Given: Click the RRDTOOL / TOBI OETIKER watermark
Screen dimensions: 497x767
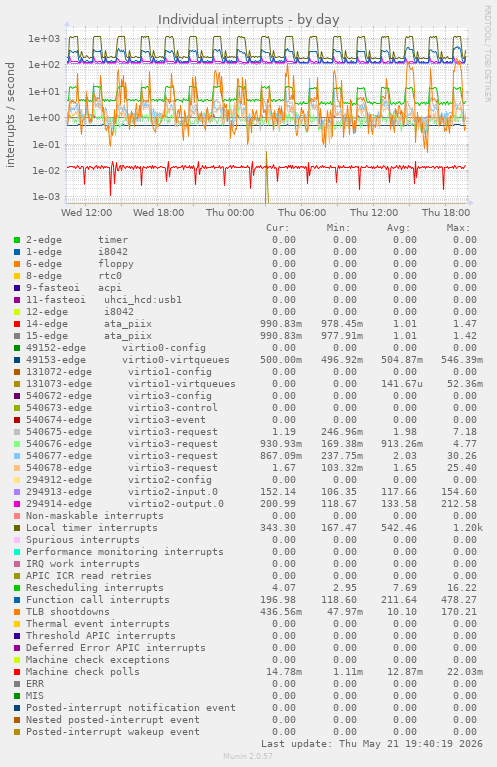Looking at the screenshot, I should (x=487, y=54).
